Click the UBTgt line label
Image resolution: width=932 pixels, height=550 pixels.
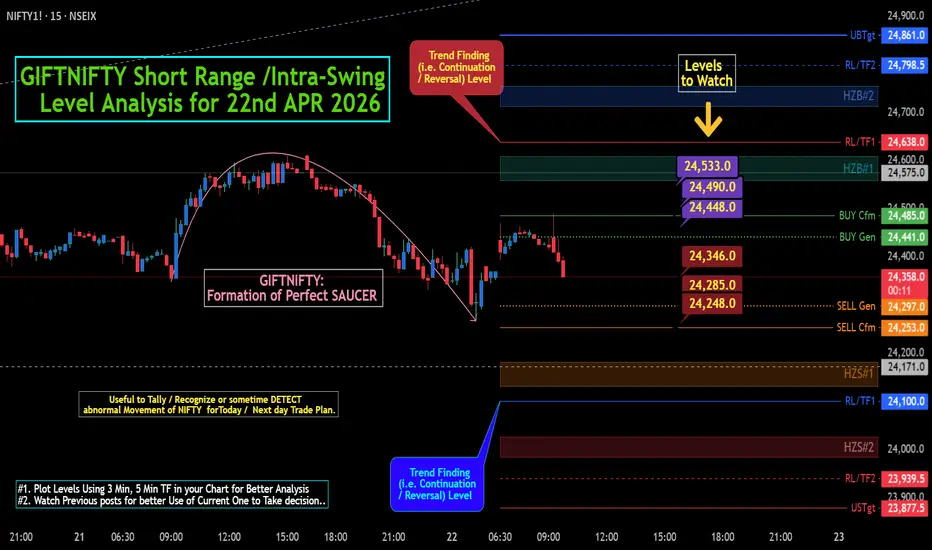862,35
